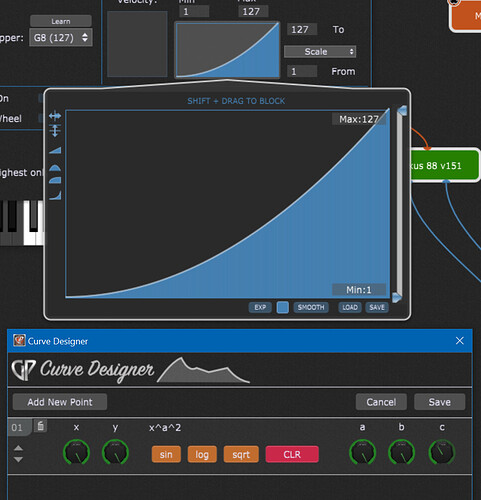Move point 01 down with the arrow stepper
This screenshot has height=500, width=481.
18,459
